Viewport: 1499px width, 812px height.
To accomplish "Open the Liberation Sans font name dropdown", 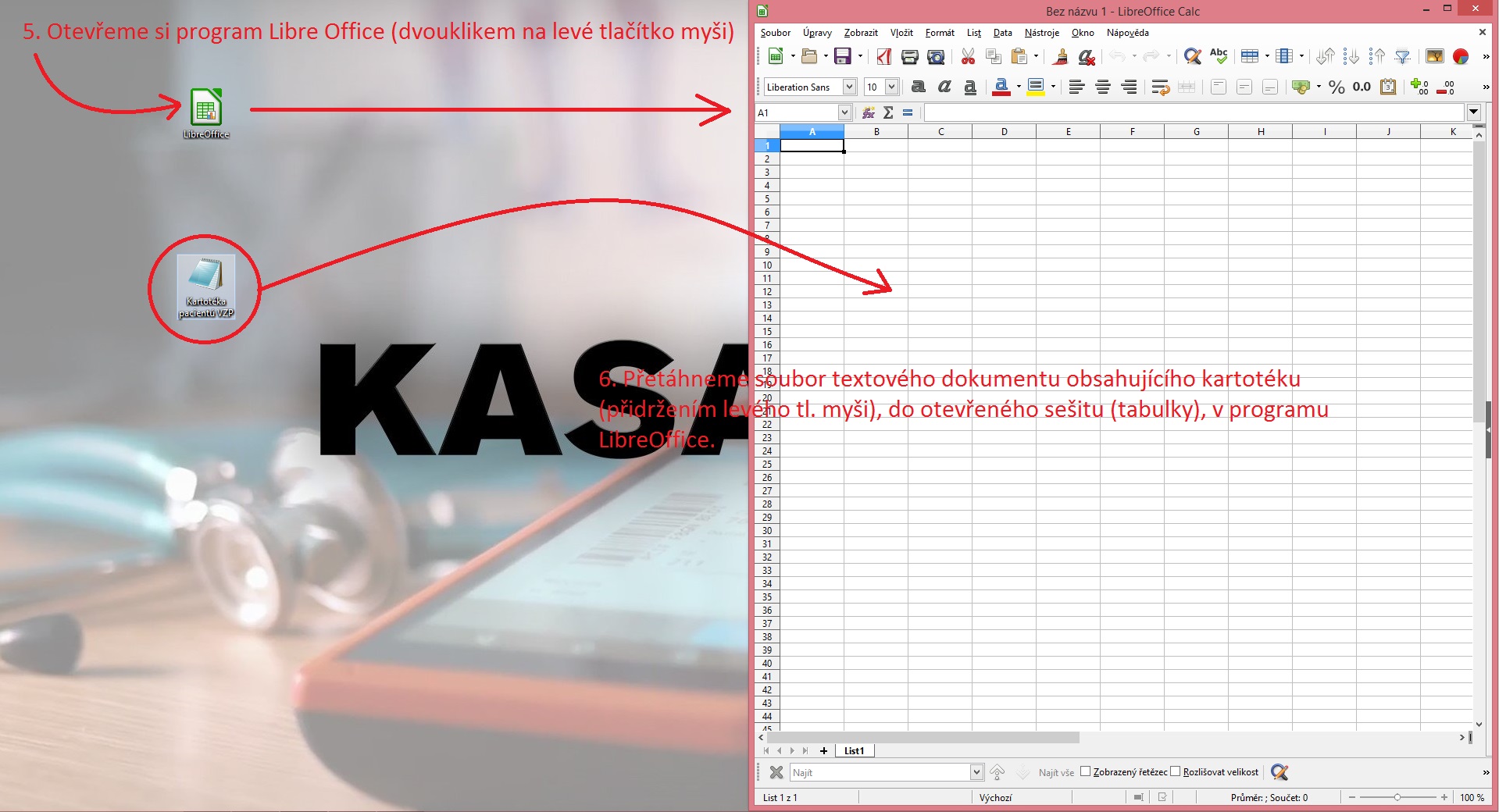I will [x=849, y=87].
